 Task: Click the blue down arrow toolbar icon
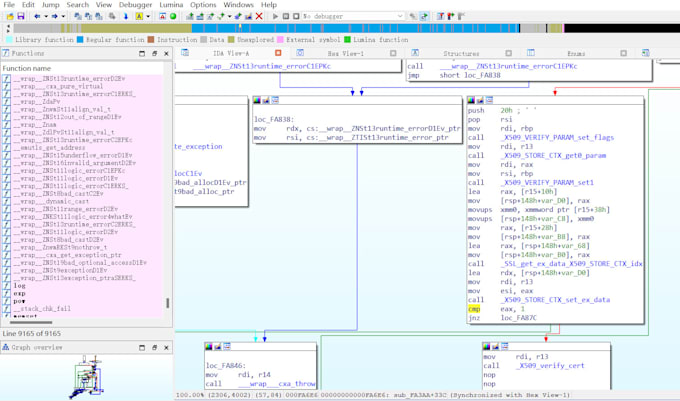tap(126, 16)
